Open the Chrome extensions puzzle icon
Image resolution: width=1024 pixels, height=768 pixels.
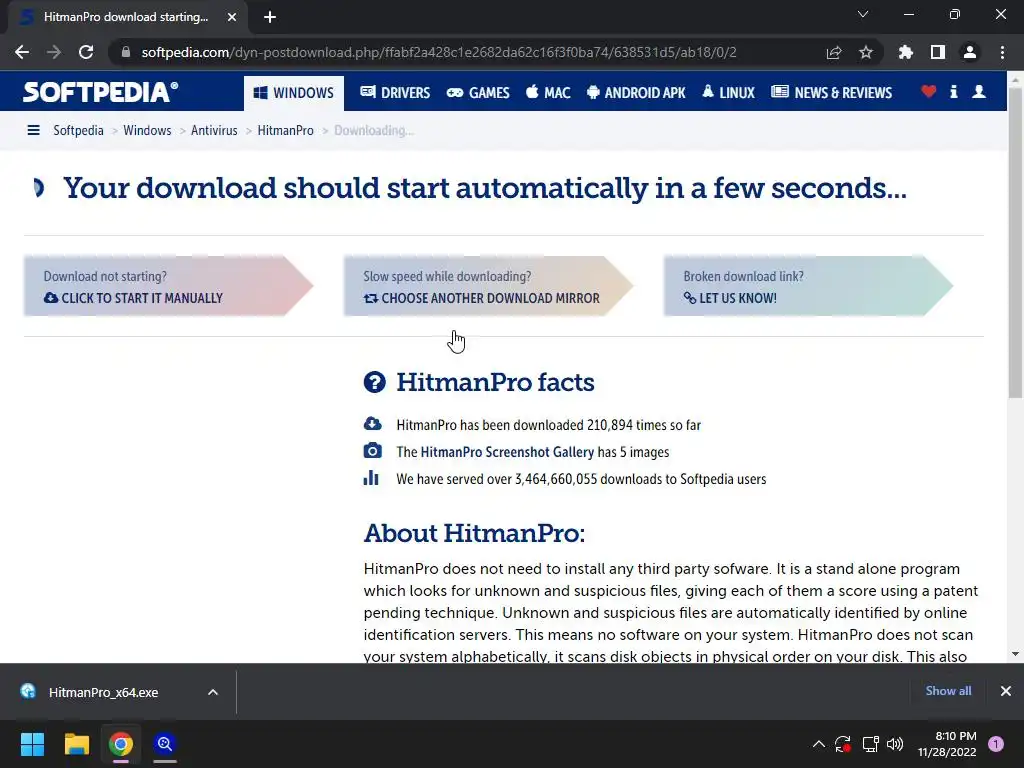(x=906, y=52)
